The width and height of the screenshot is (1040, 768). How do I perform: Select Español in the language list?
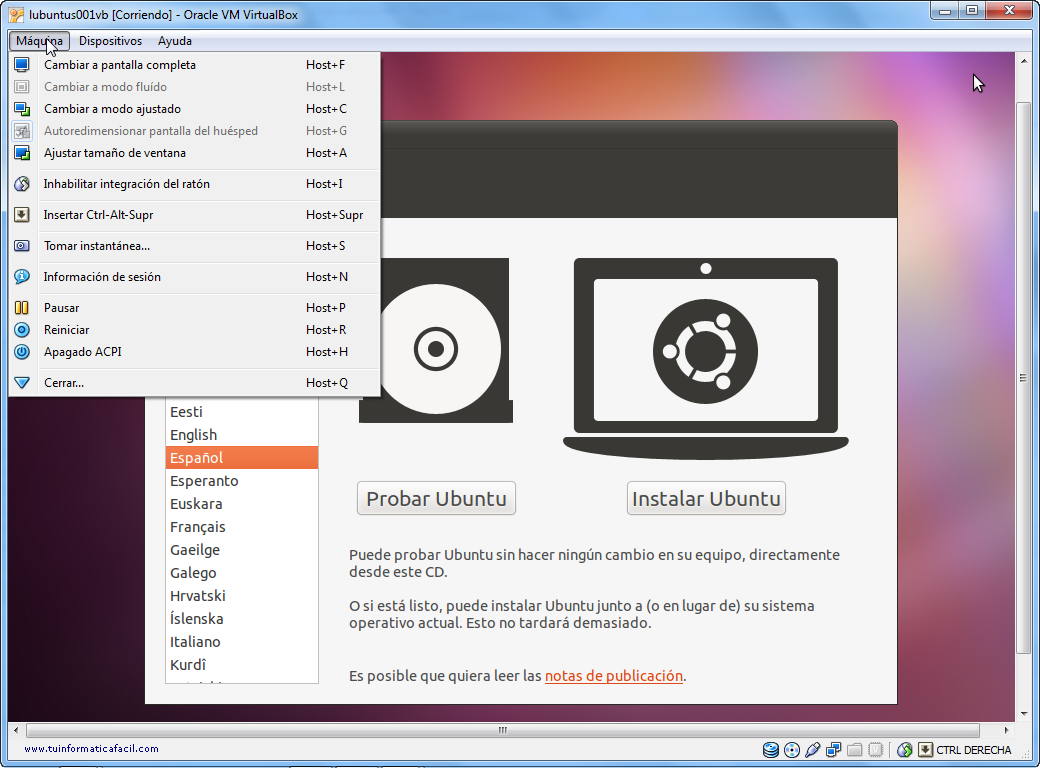(241, 458)
